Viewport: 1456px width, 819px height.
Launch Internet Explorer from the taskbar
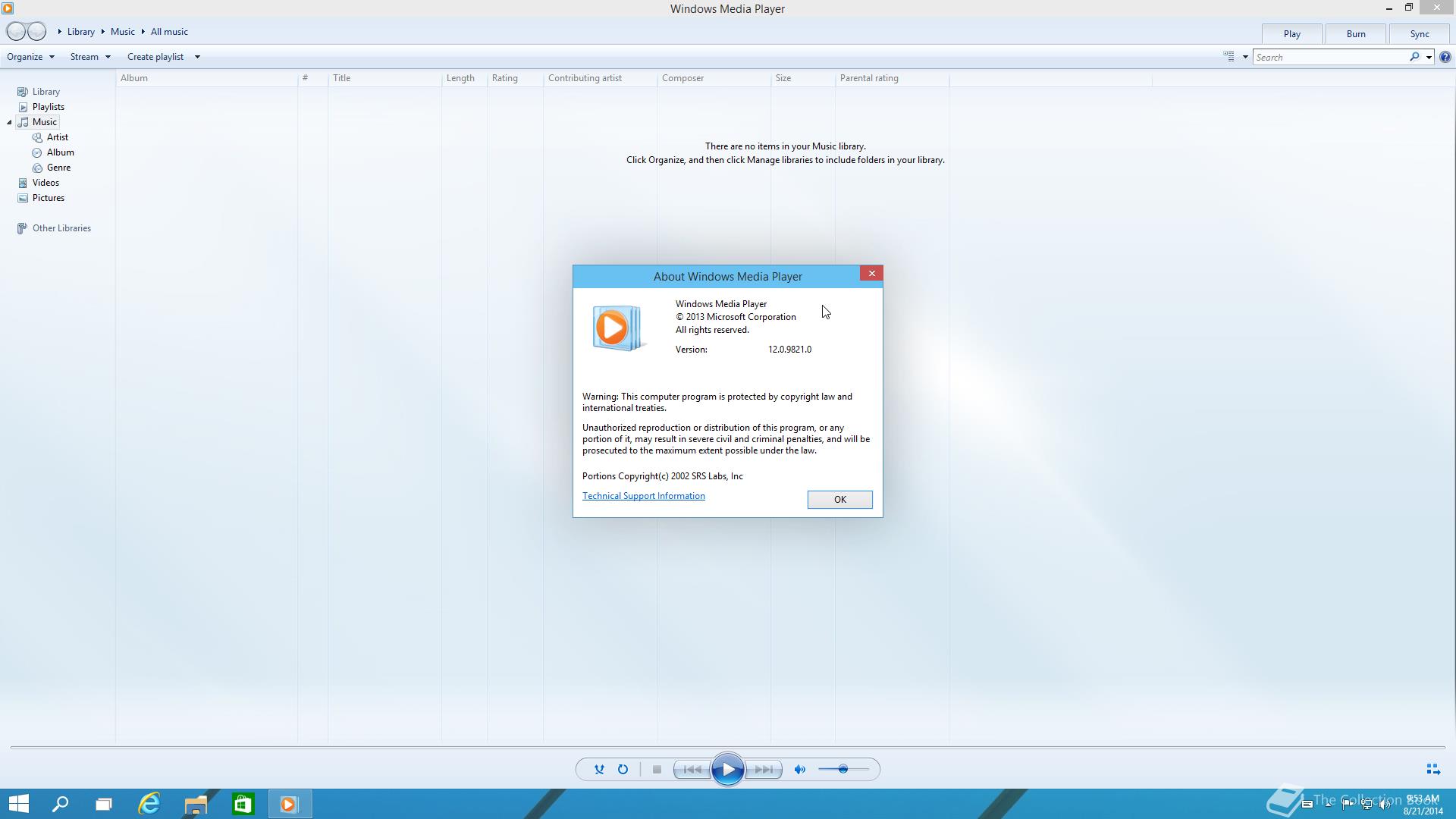tap(149, 804)
